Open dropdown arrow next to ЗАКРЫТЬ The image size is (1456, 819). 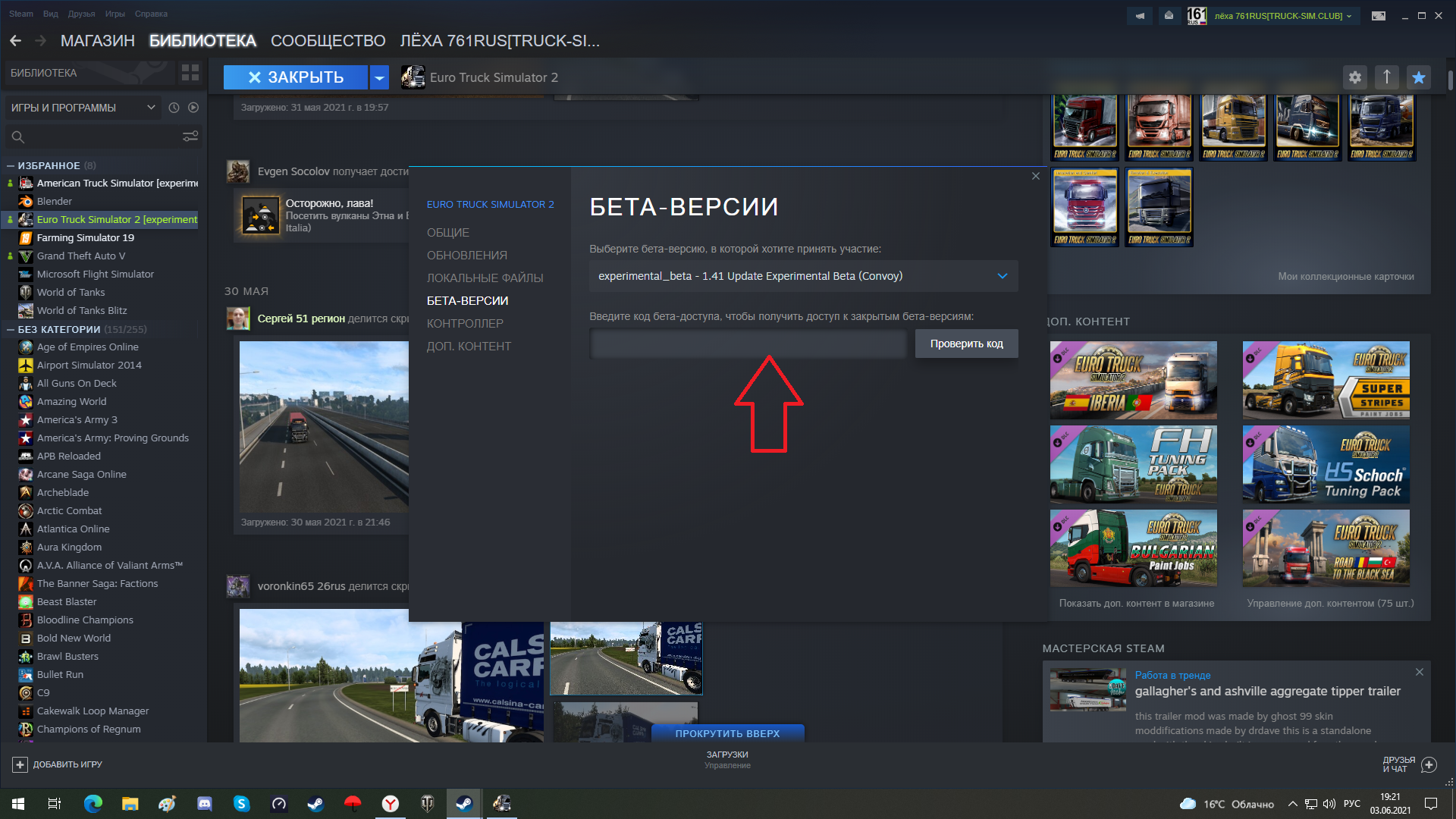click(379, 77)
